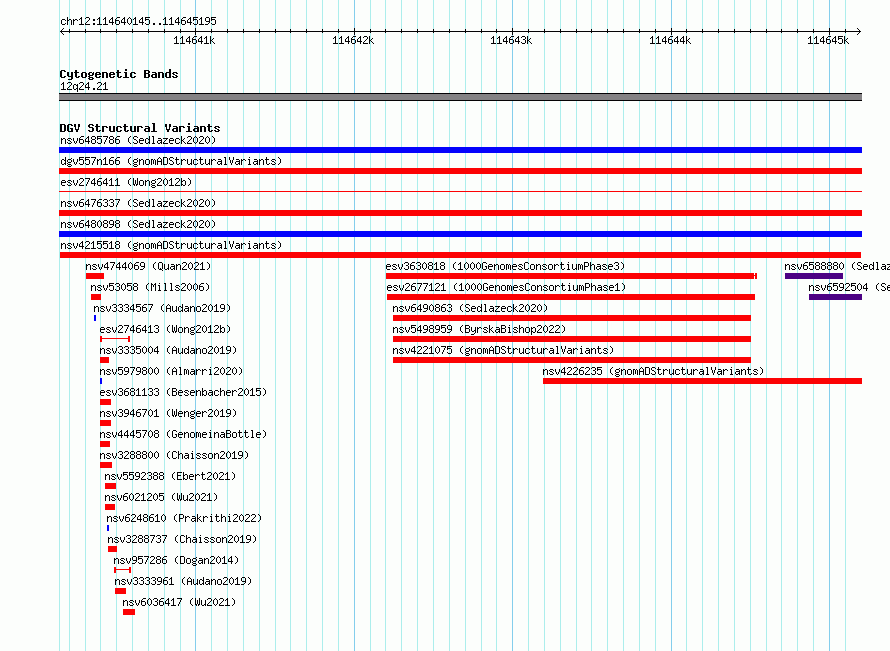This screenshot has width=890, height=651.
Task: Click the 114642k ruler tick label
Action: (353, 40)
